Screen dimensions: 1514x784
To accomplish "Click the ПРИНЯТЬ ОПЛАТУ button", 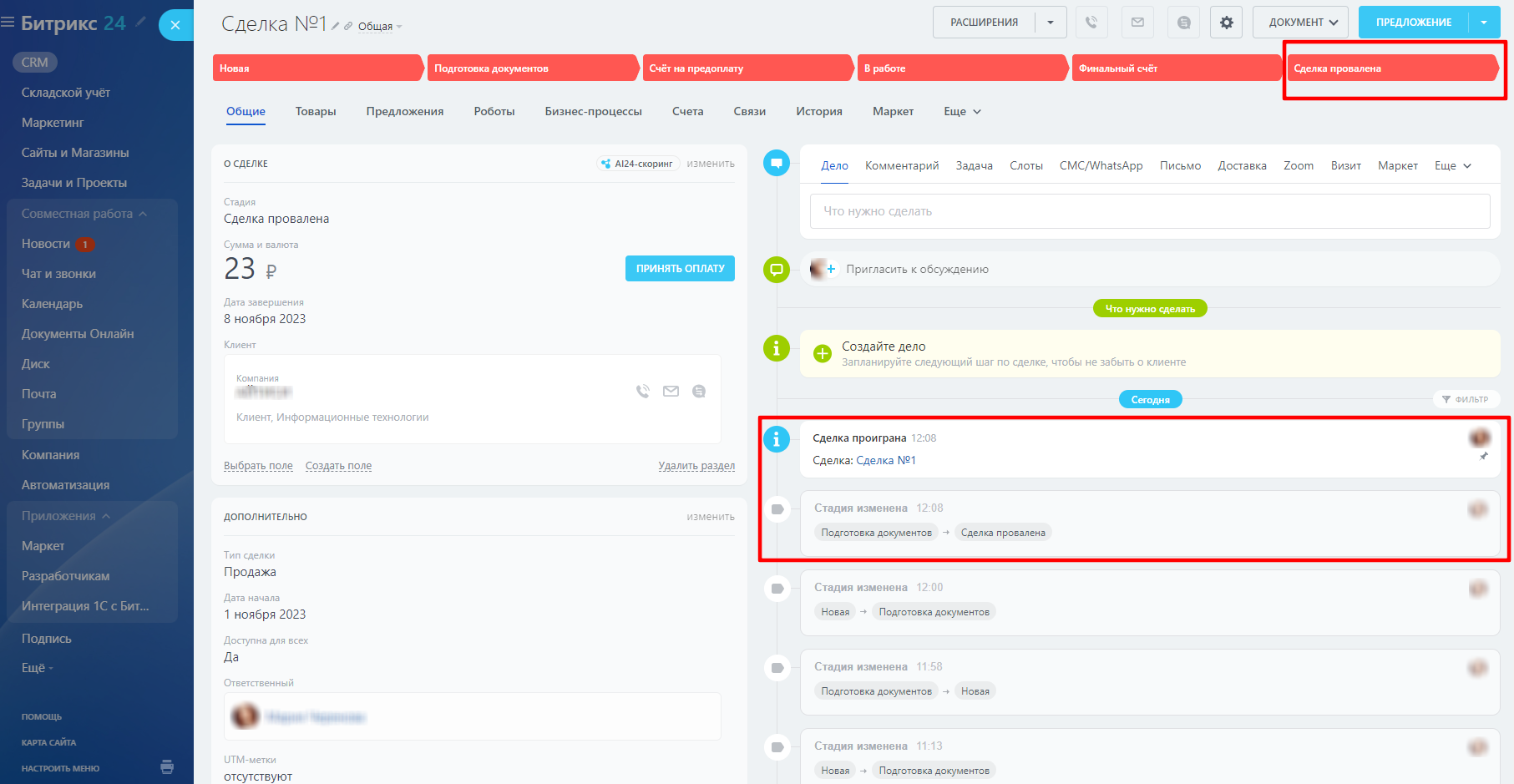I will [680, 268].
